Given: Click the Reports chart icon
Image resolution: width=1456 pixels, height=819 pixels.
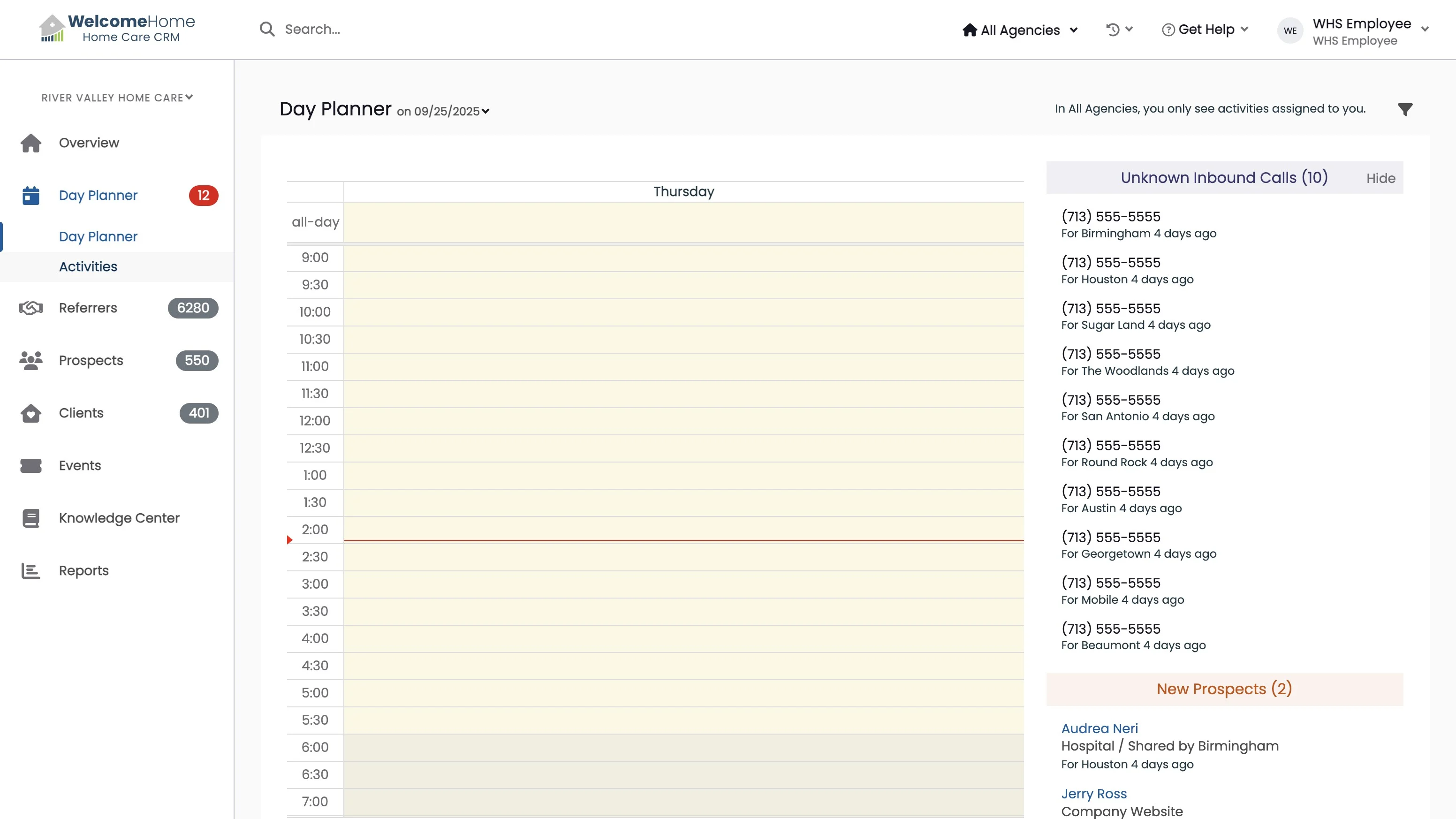Looking at the screenshot, I should (x=31, y=571).
